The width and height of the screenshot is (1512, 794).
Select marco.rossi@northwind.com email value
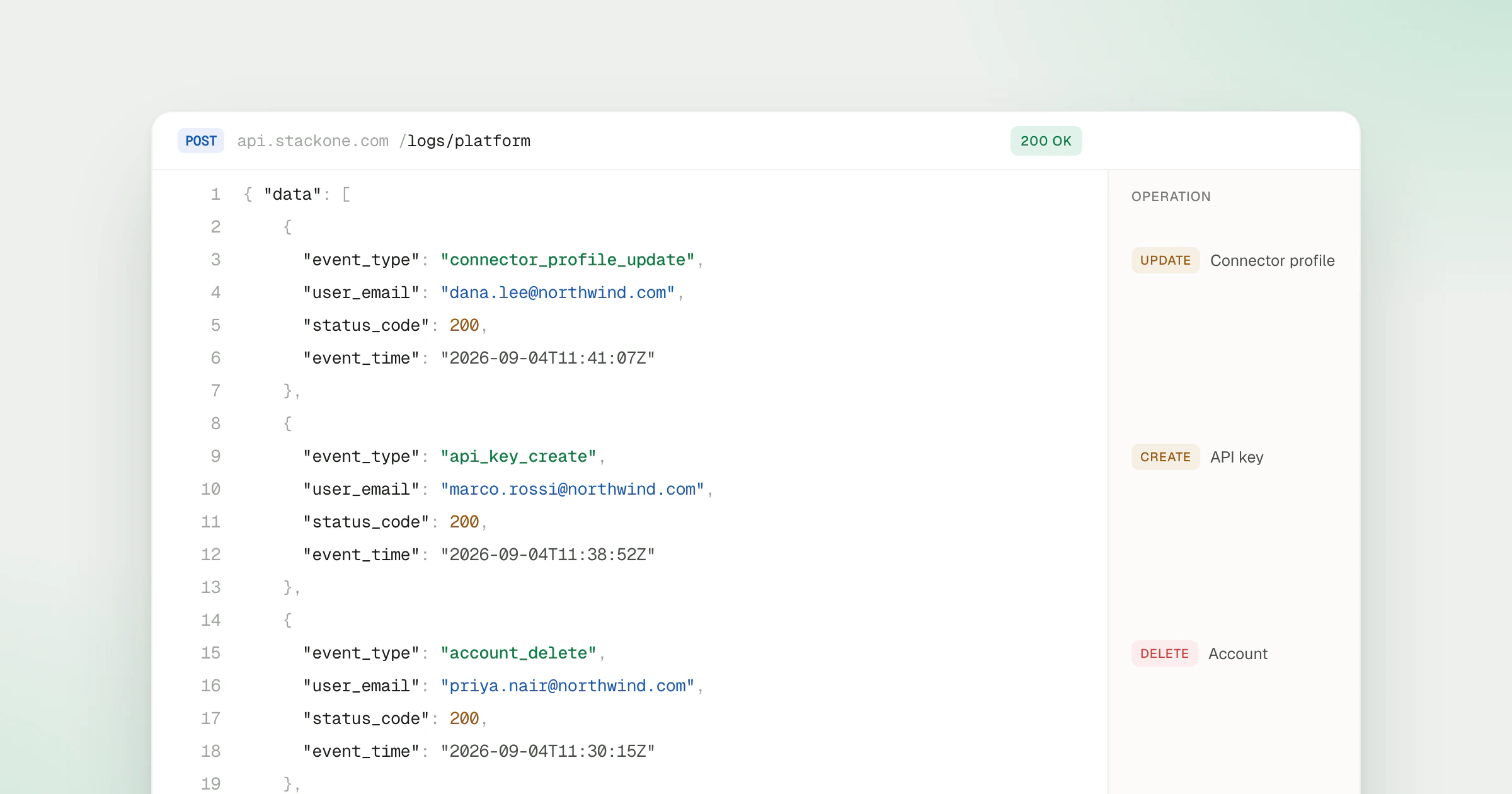click(x=572, y=489)
